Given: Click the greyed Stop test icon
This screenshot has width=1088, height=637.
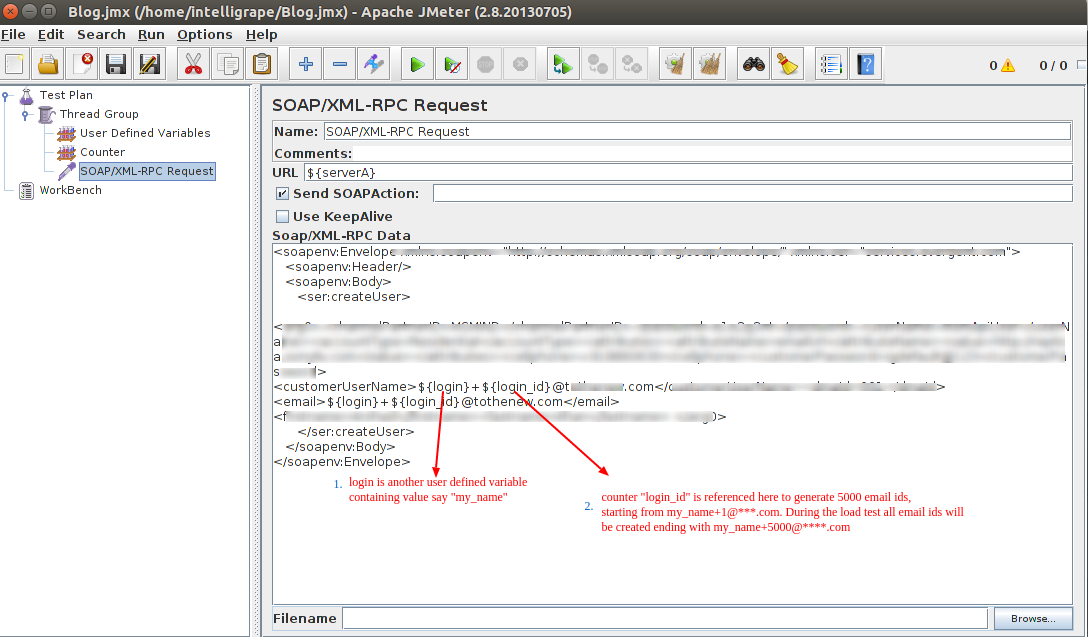Looking at the screenshot, I should (485, 65).
